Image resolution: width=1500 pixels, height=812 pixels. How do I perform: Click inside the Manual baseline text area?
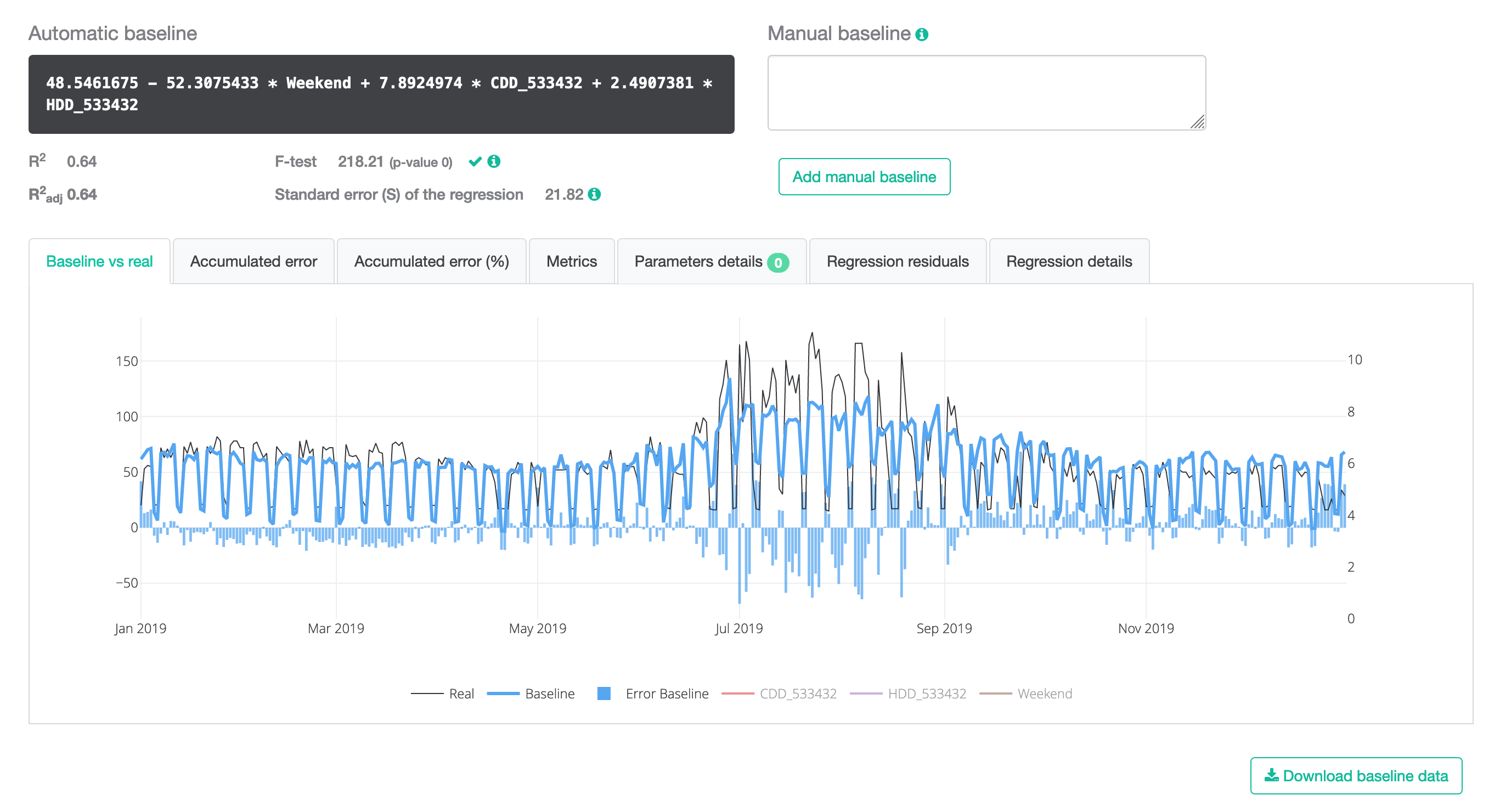[x=986, y=93]
